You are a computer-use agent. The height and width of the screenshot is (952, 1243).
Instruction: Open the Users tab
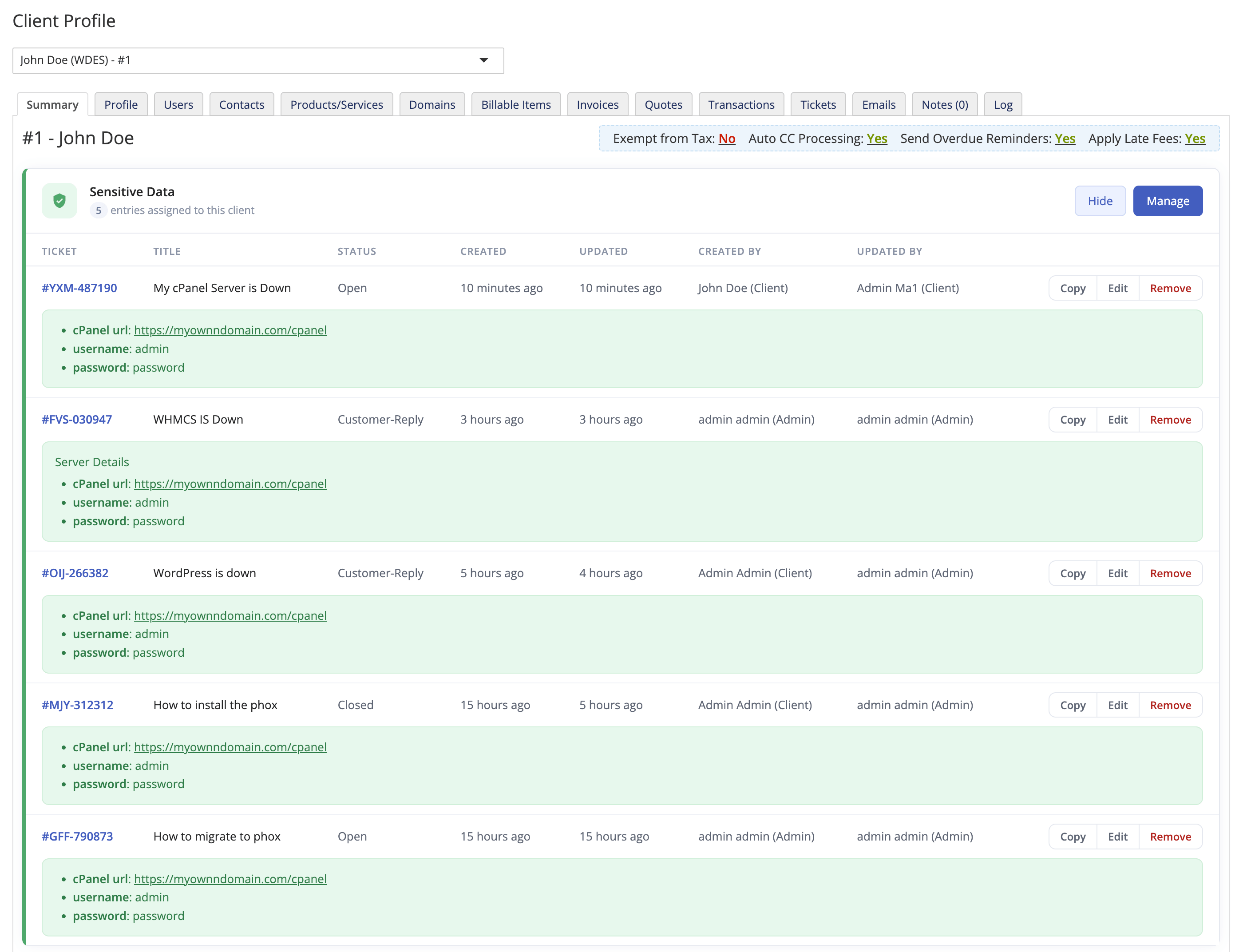(x=178, y=104)
